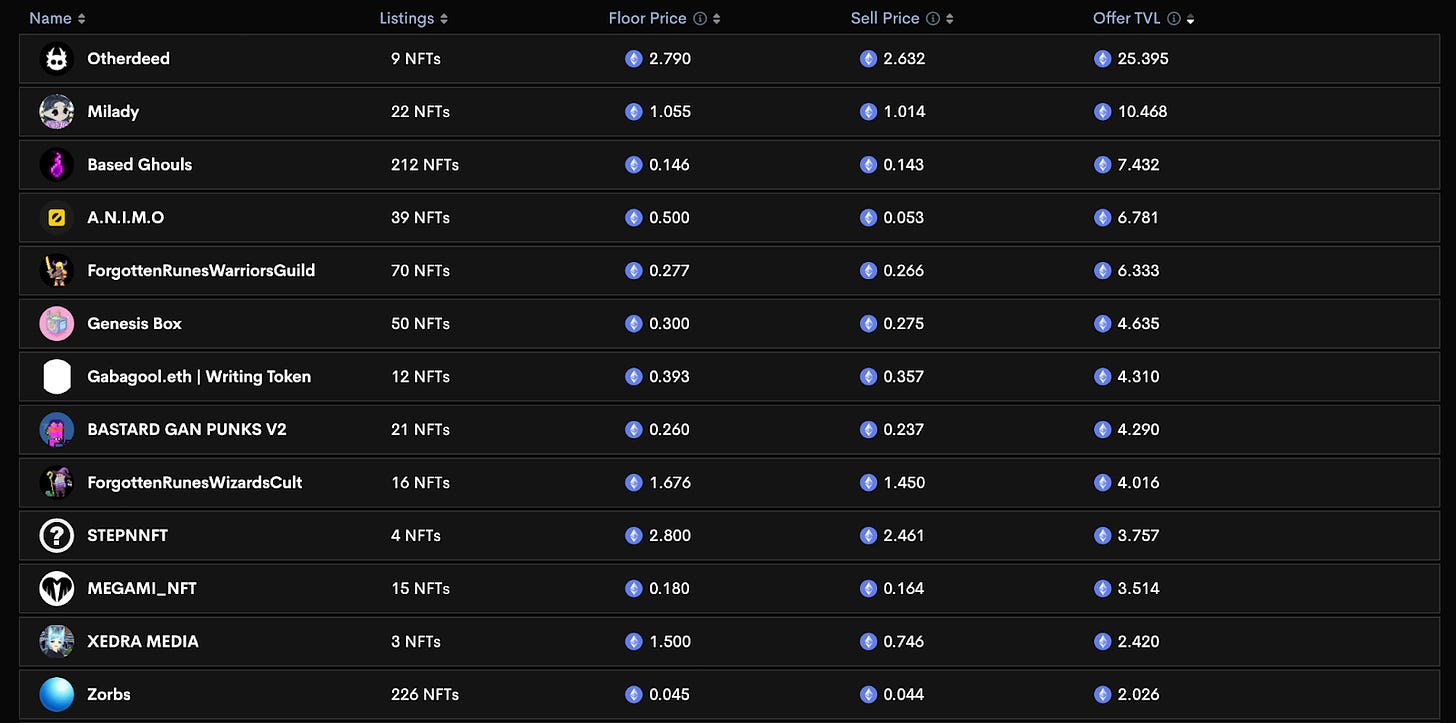Click the STEPNNFT question mark icon

56,536
